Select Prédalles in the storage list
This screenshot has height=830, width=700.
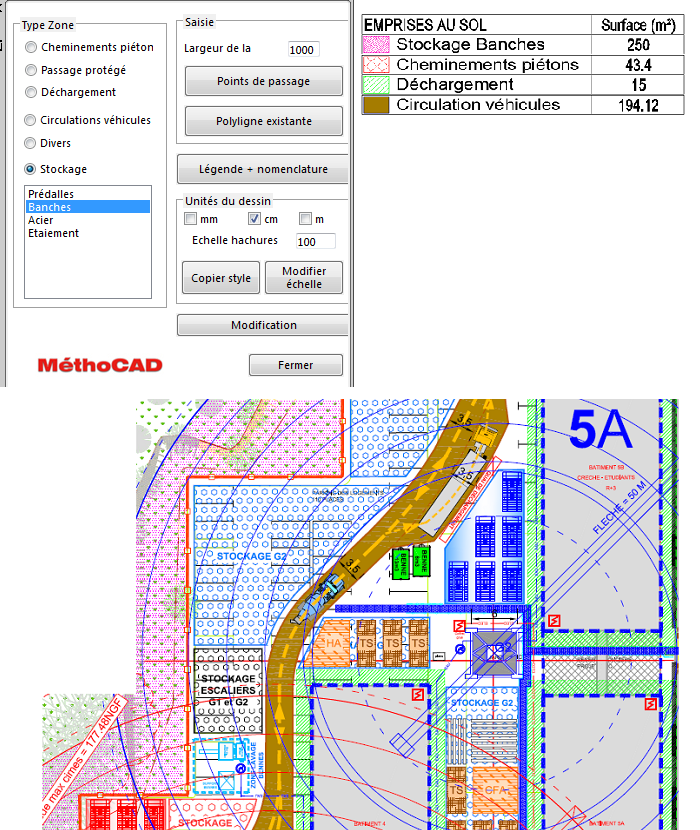click(87, 194)
